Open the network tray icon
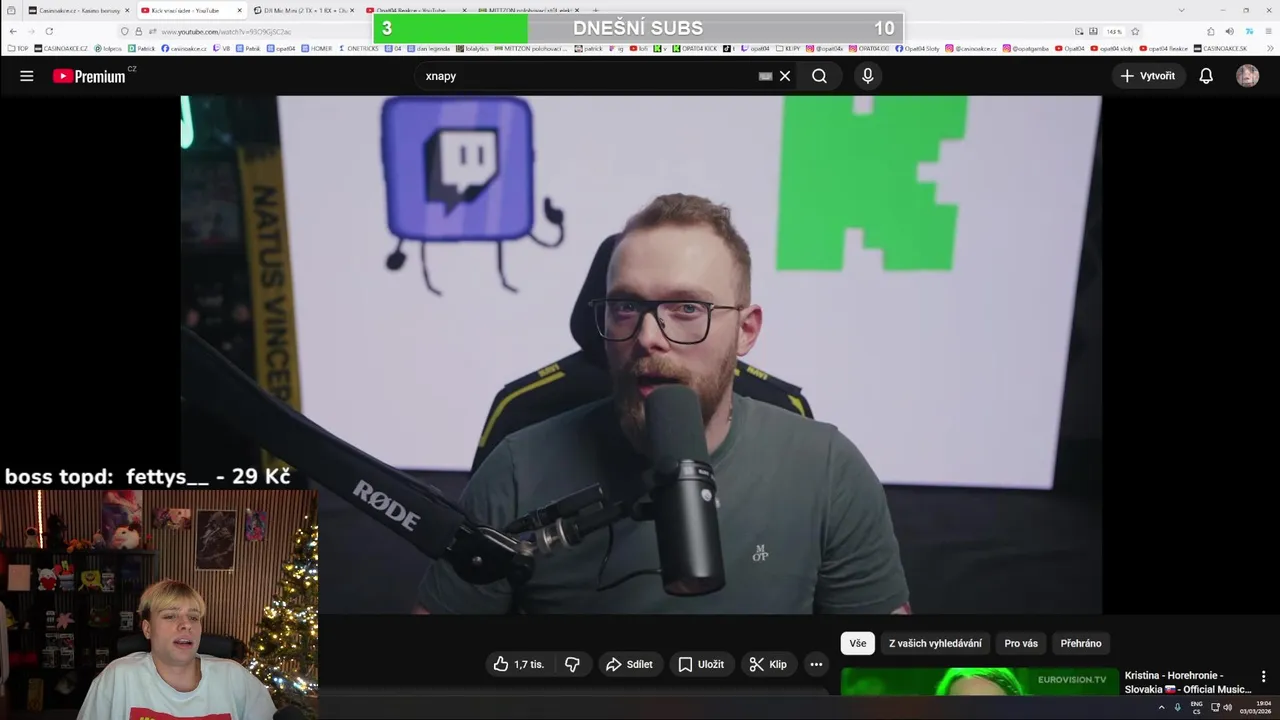 tap(1215, 707)
